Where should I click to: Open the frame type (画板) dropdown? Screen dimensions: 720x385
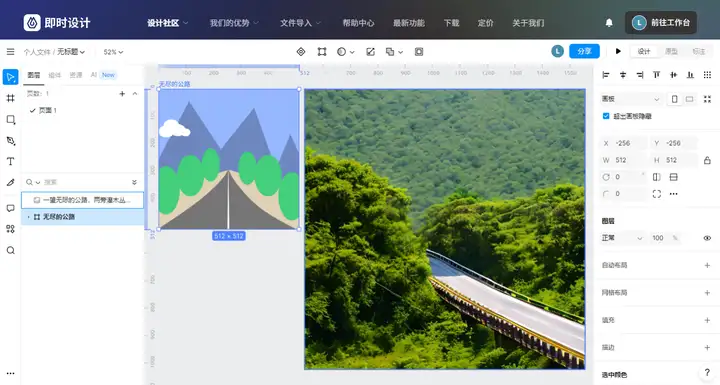[631, 99]
